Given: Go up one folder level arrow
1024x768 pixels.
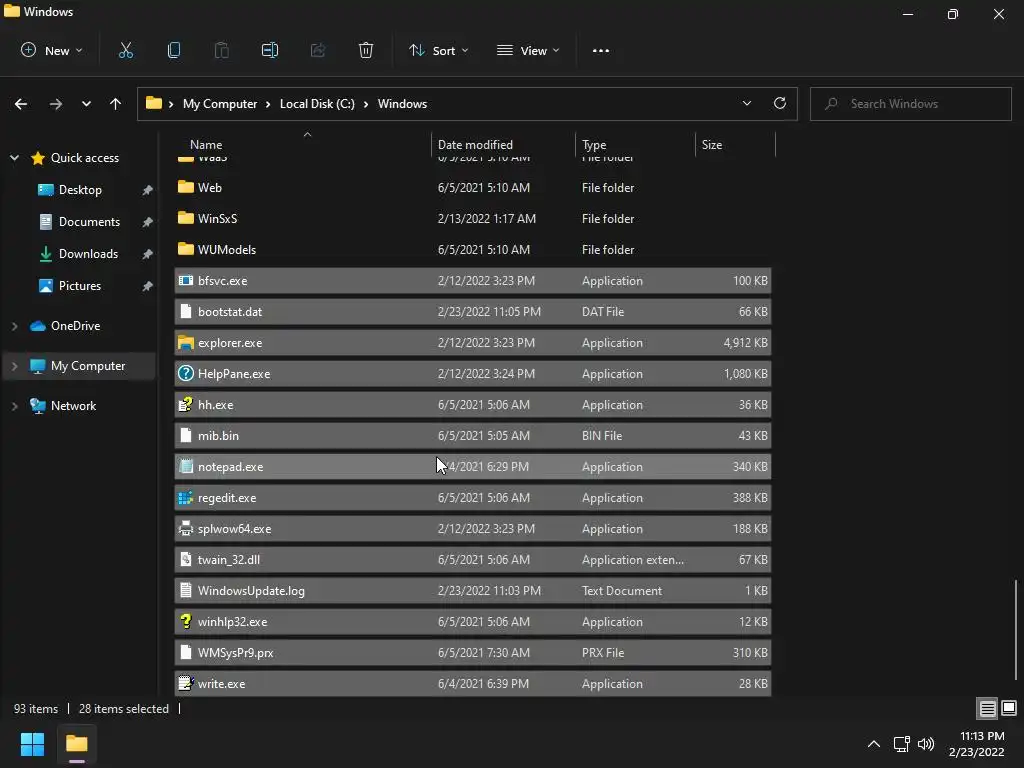Looking at the screenshot, I should click(116, 104).
